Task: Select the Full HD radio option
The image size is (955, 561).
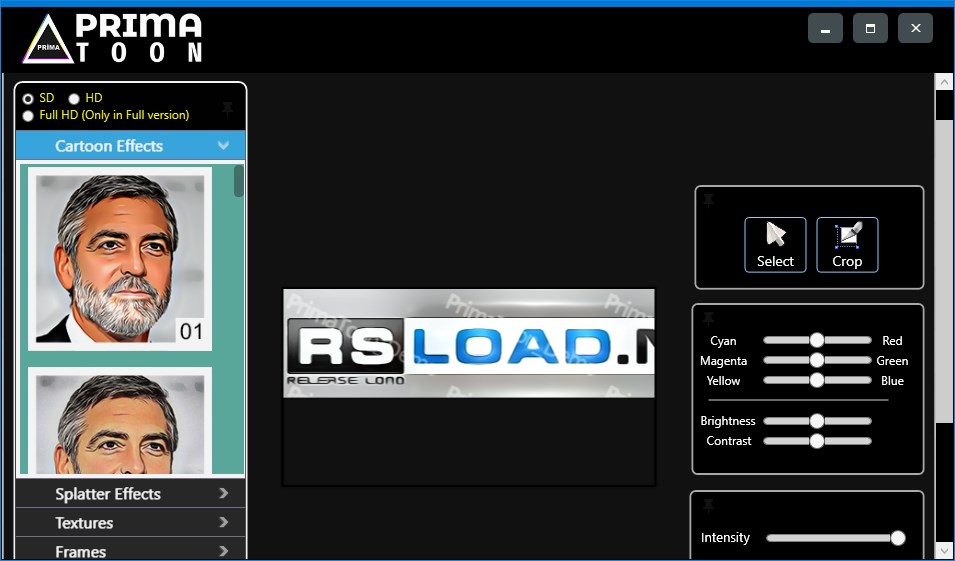Action: click(x=28, y=116)
